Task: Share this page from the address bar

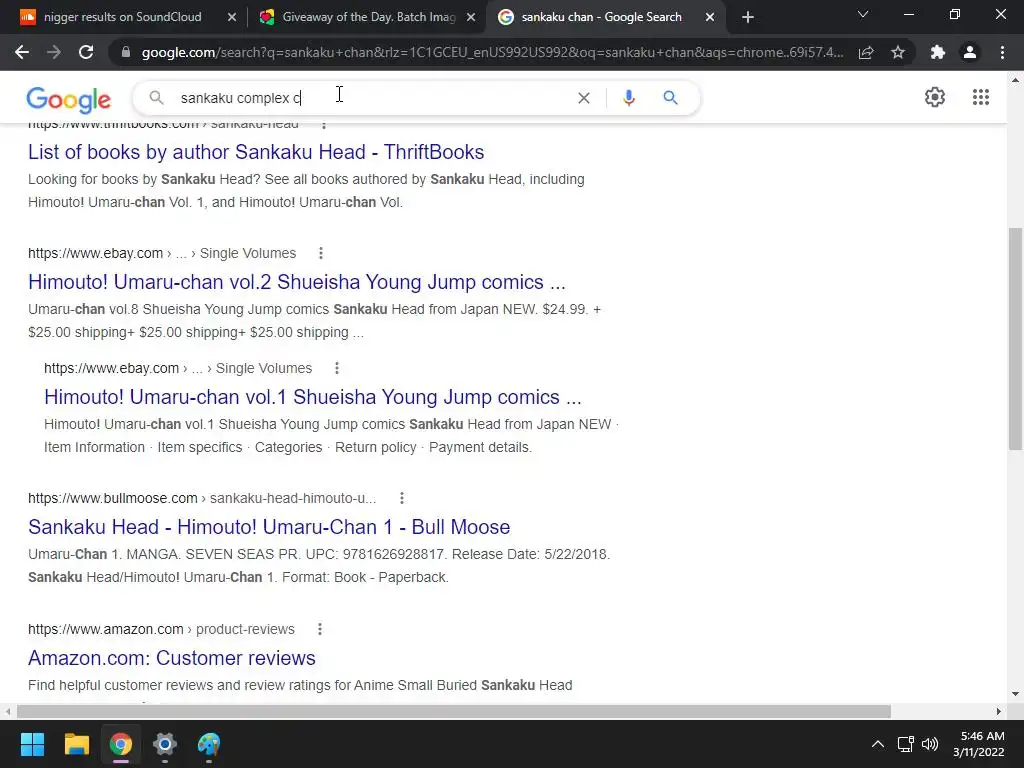Action: (x=866, y=52)
